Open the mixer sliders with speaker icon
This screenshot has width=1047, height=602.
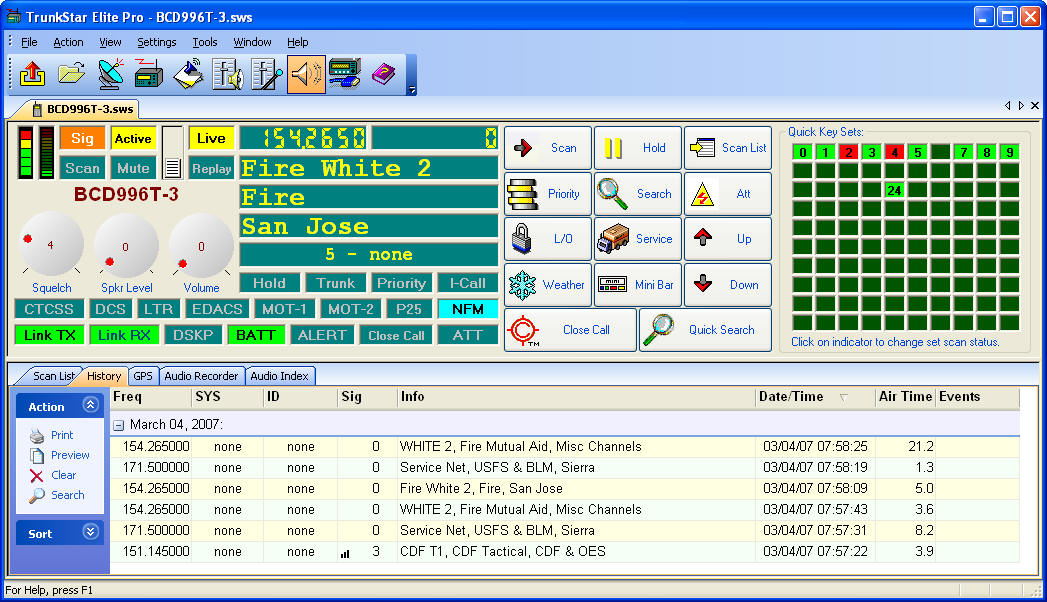coord(228,74)
